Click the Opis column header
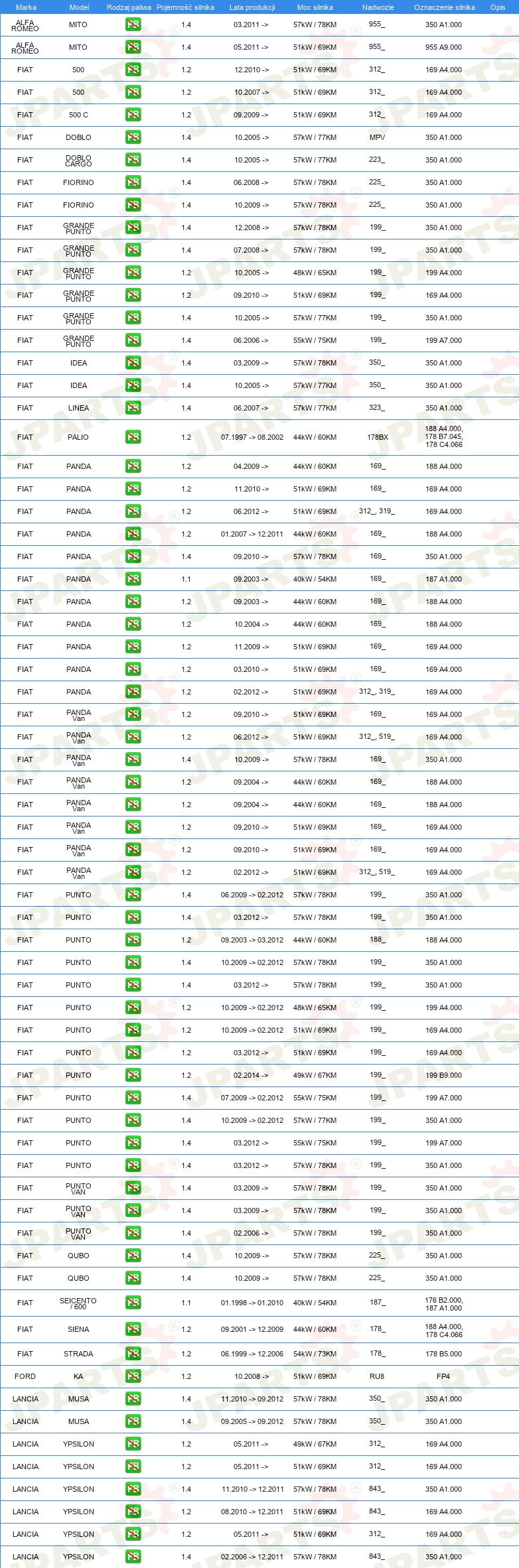Screen dimensions: 519x1568 (x=498, y=7)
